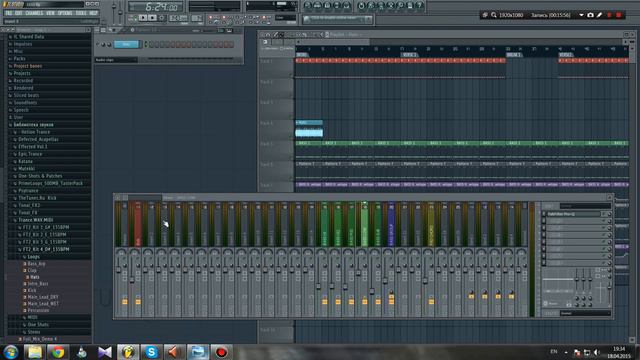Expand the Epic Trance library folder
640x360 pixels.
30,154
